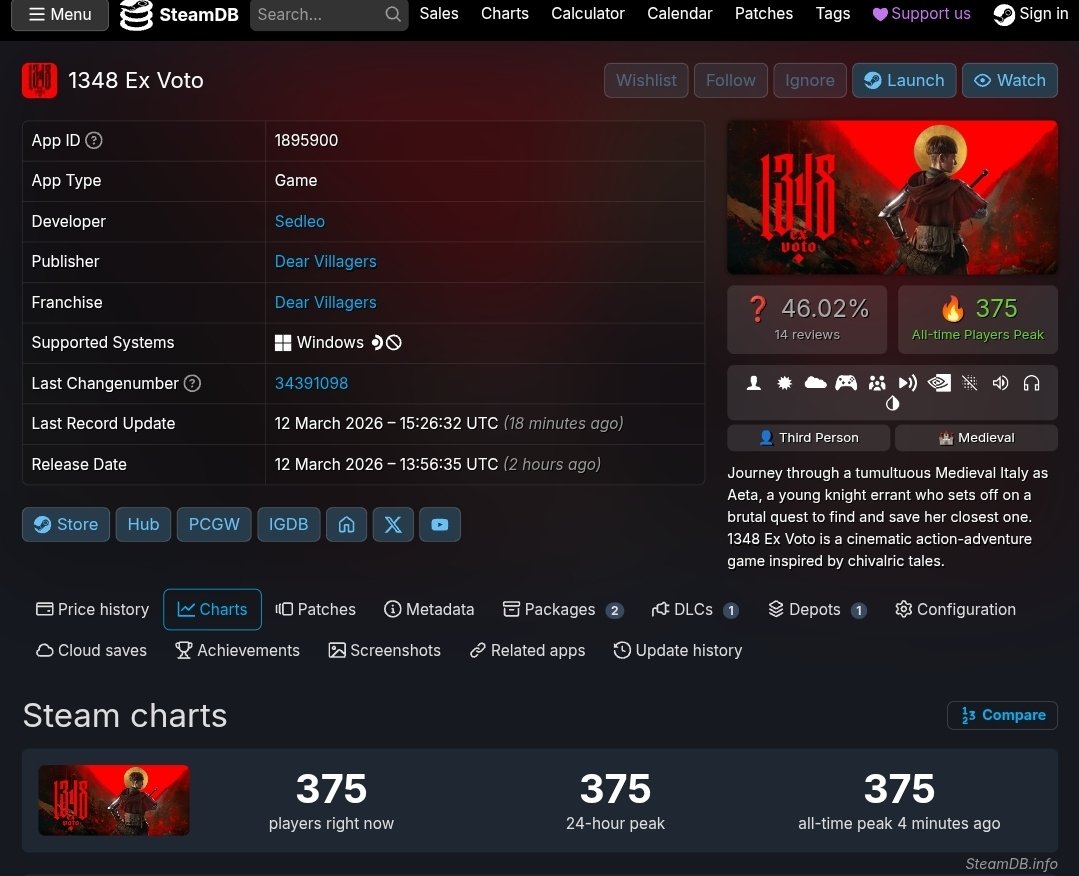
Task: Click the Compare button
Action: pos(1003,715)
